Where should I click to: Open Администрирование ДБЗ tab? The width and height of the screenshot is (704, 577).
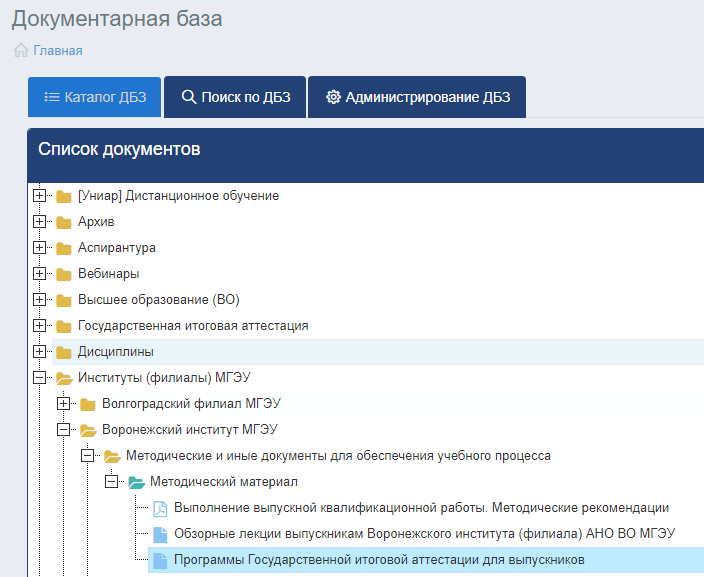pyautogui.click(x=417, y=97)
